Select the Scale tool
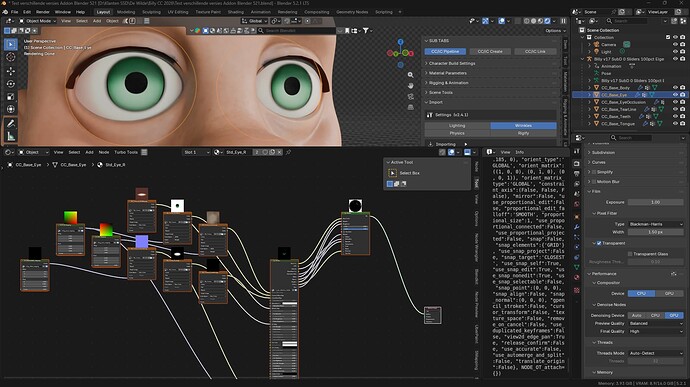The height and width of the screenshot is (387, 690). [x=11, y=96]
